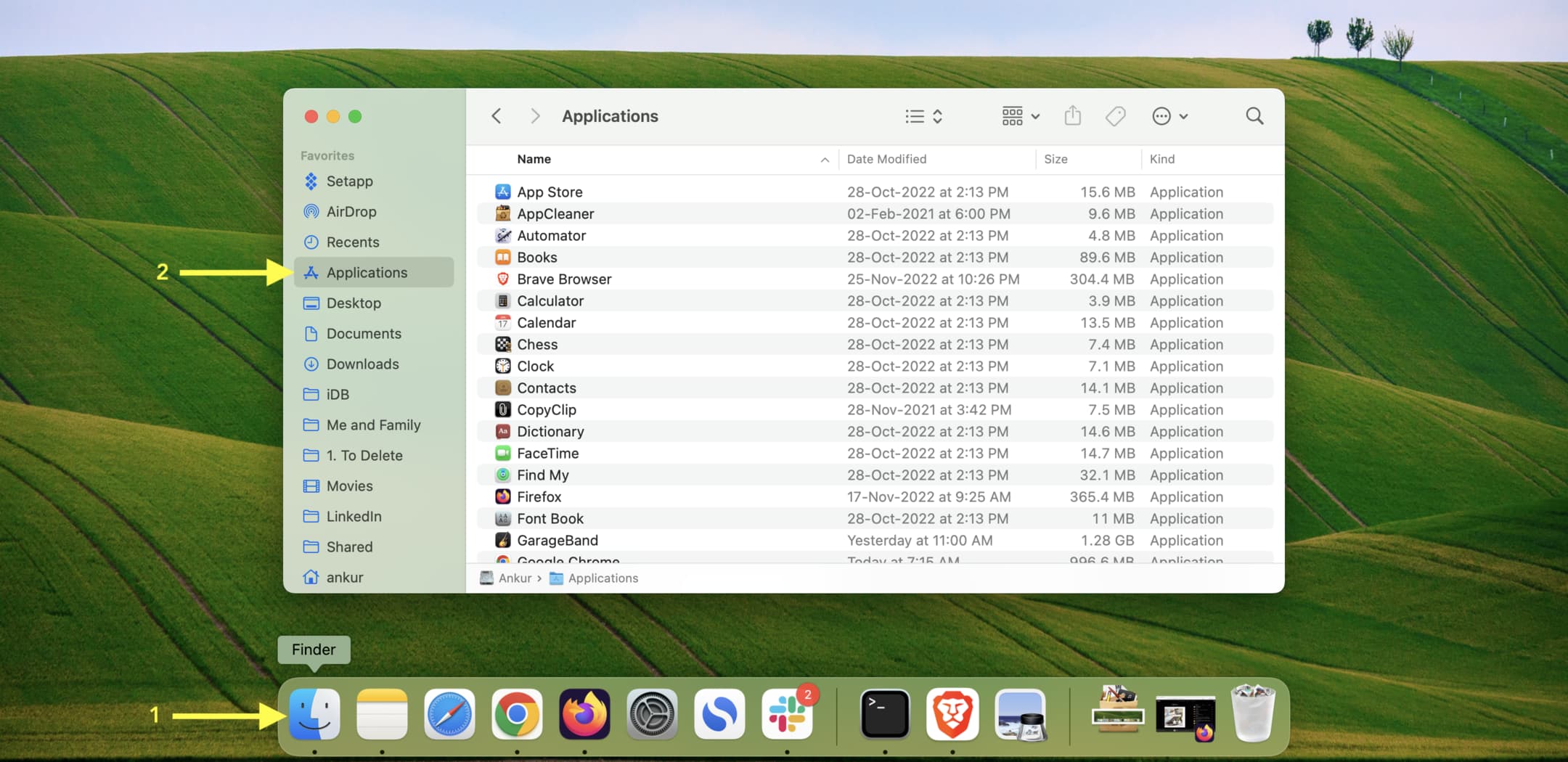The image size is (1568, 762).
Task: Open Setapp in the sidebar
Action: (374, 181)
